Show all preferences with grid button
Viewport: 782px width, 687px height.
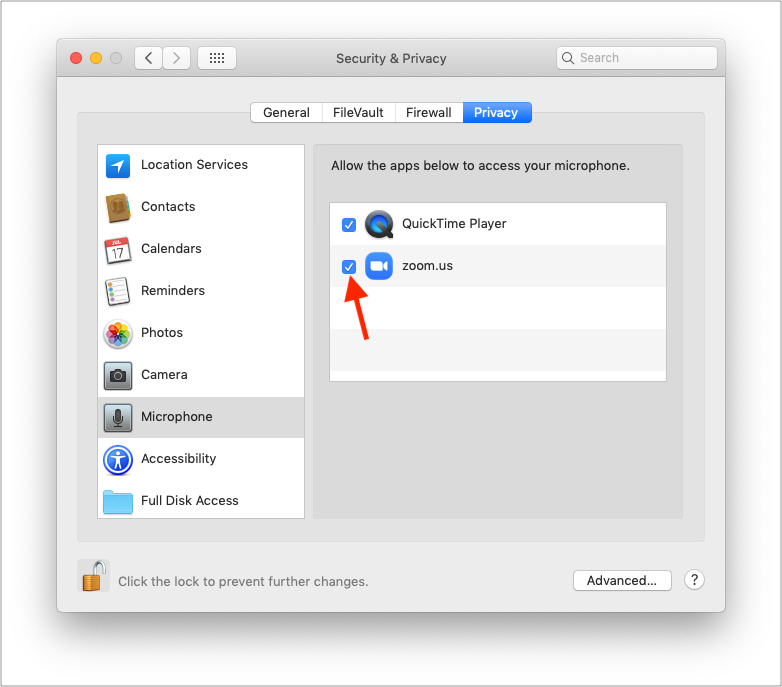[x=217, y=58]
